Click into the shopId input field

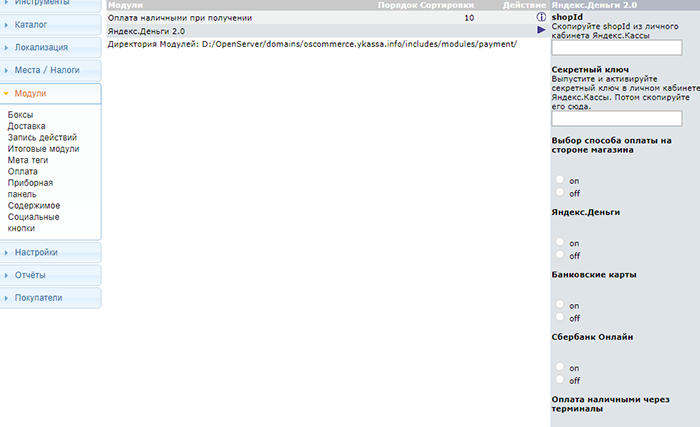[x=617, y=47]
